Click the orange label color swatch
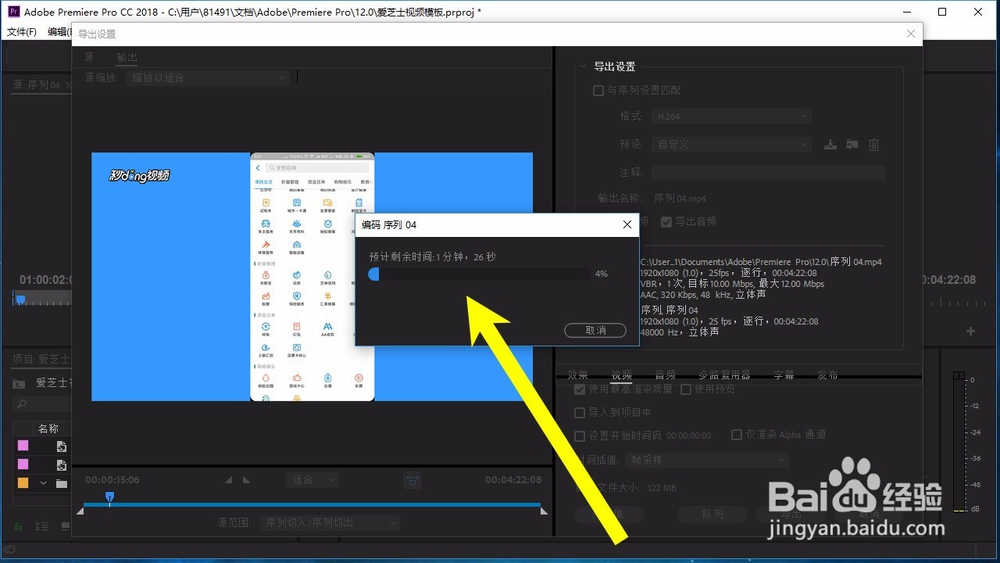The height and width of the screenshot is (563, 1000). [23, 483]
